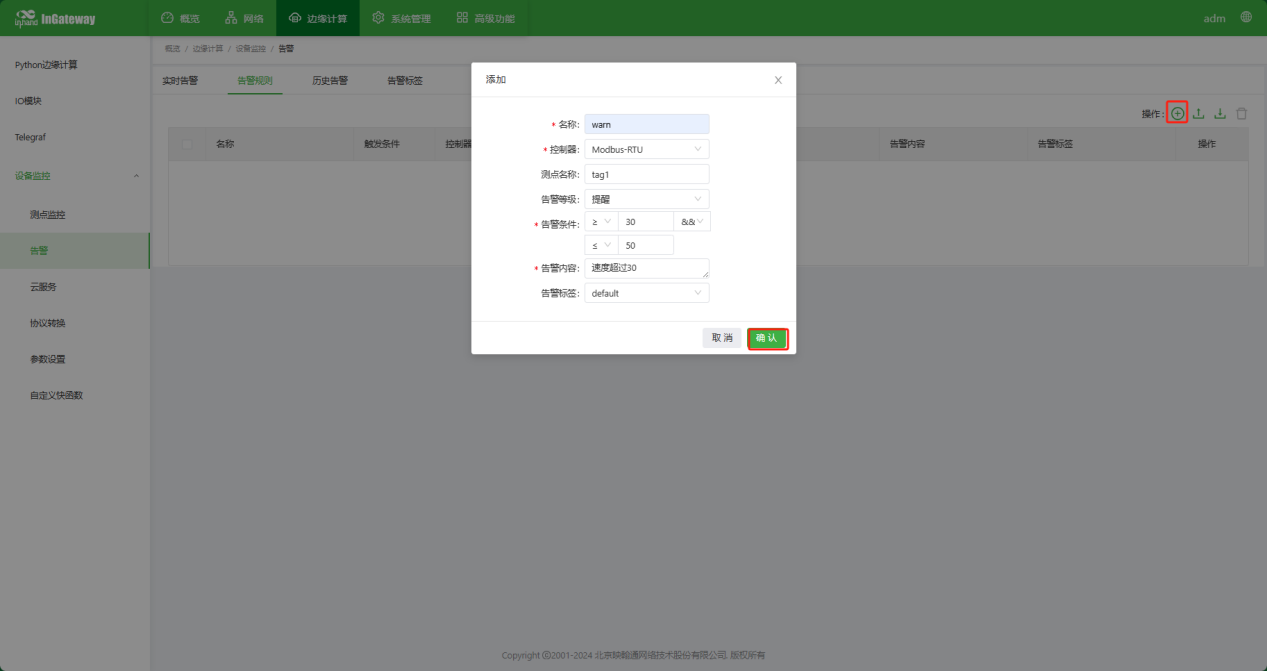Click the 操作 table column header
The image size is (1267, 671).
pyautogui.click(x=1207, y=144)
